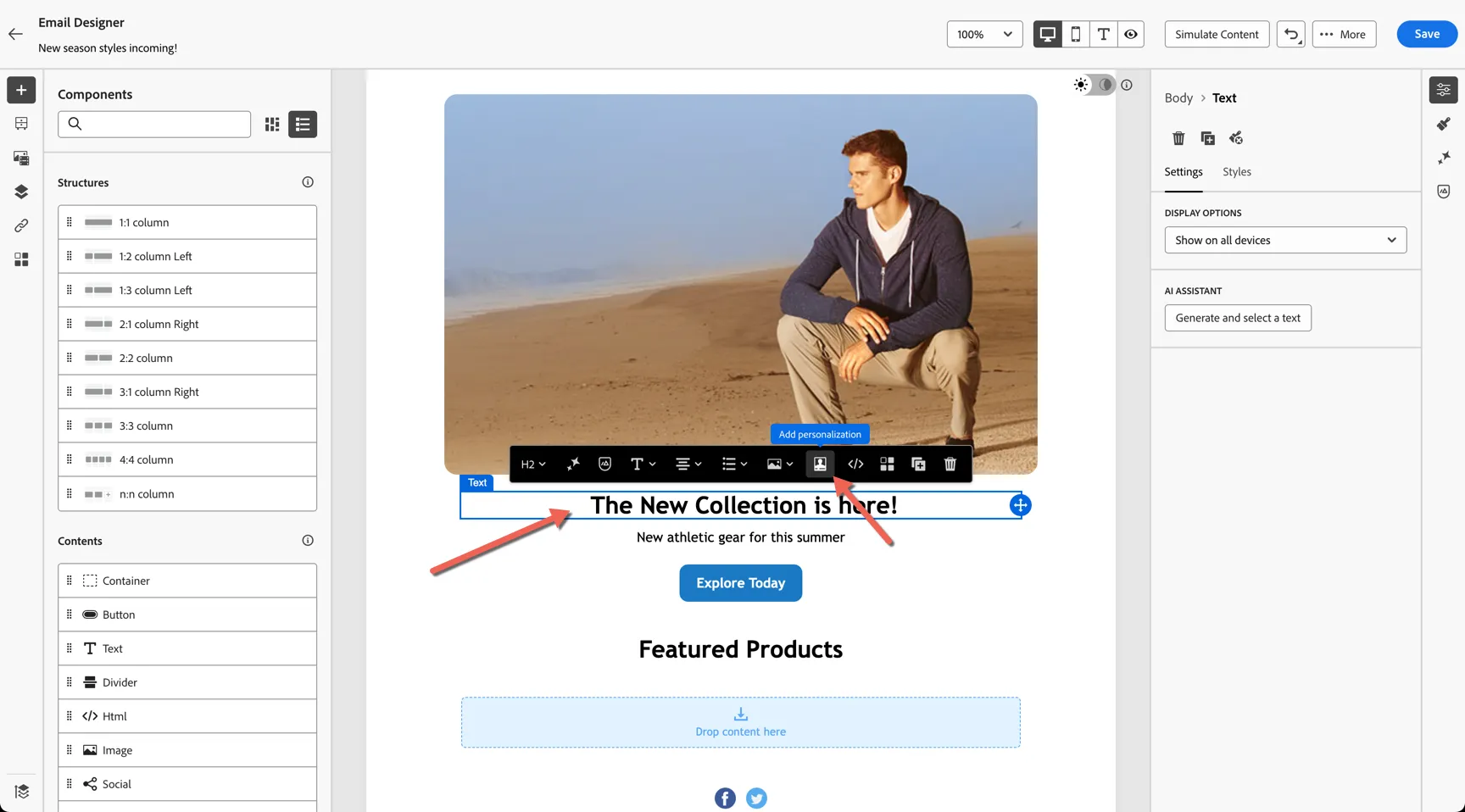Click the duplicate icon in text toolbar

[918, 464]
